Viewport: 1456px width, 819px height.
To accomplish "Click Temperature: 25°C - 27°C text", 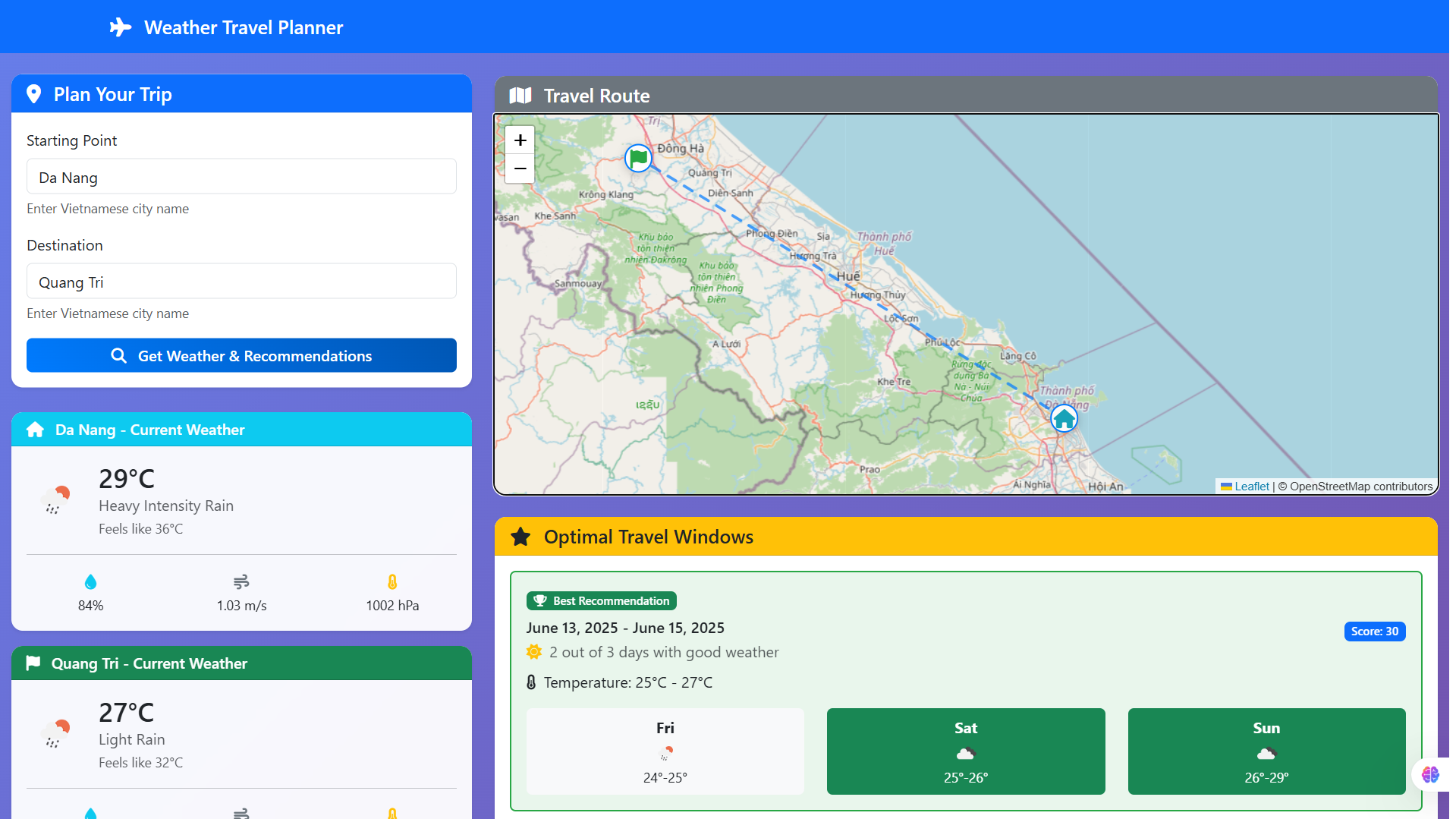I will (628, 682).
